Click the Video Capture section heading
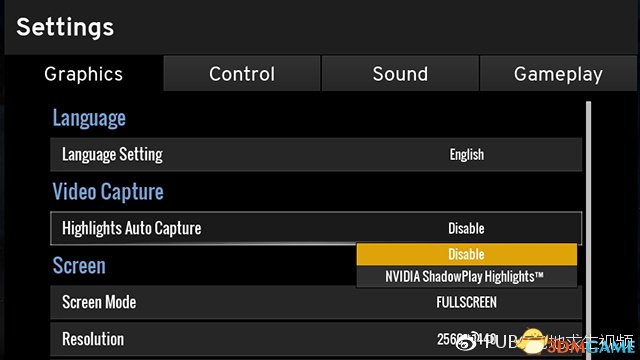 [x=108, y=191]
